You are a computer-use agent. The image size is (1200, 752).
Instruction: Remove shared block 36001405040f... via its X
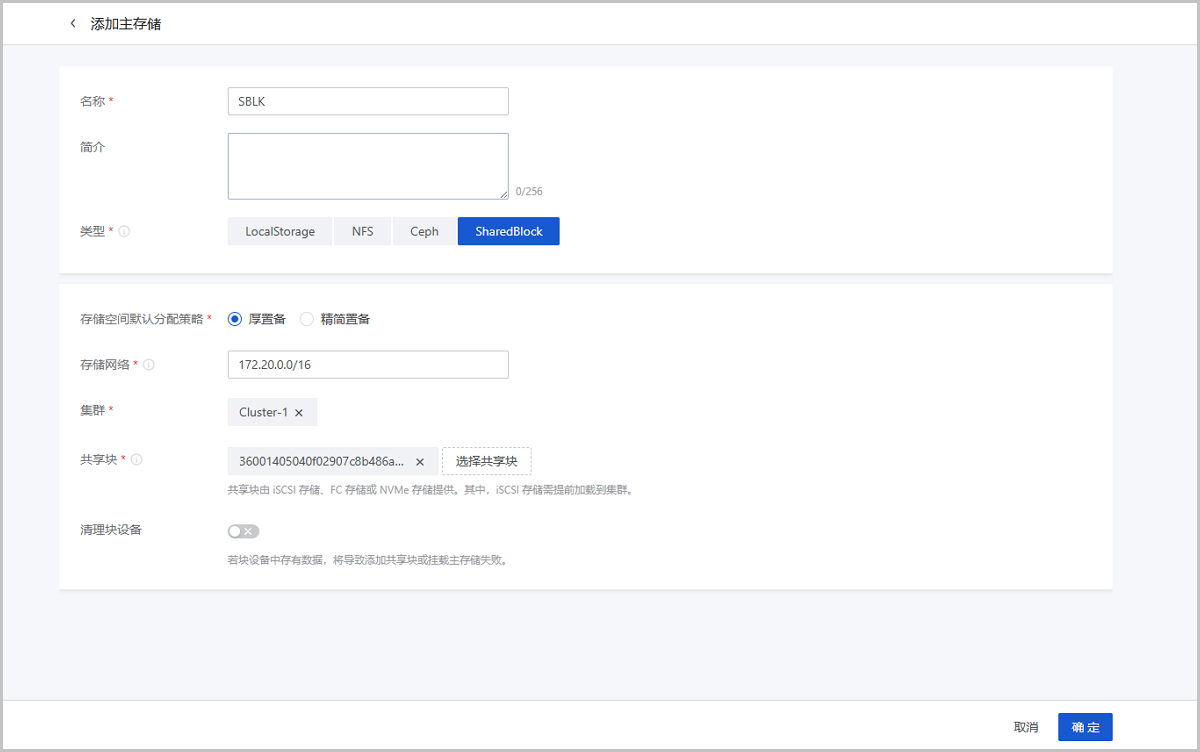pos(420,462)
